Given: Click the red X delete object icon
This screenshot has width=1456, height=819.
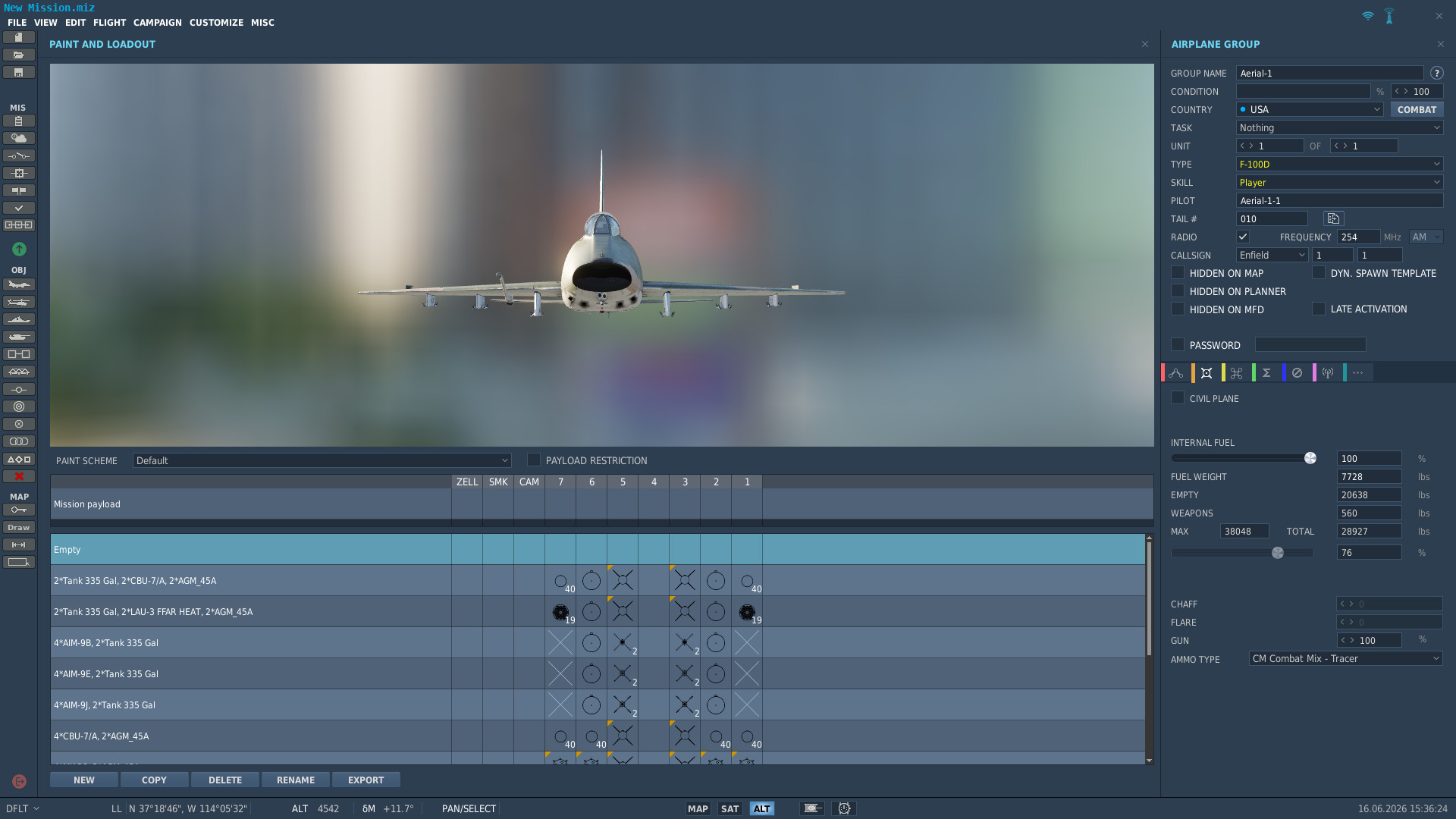Looking at the screenshot, I should pos(19,476).
